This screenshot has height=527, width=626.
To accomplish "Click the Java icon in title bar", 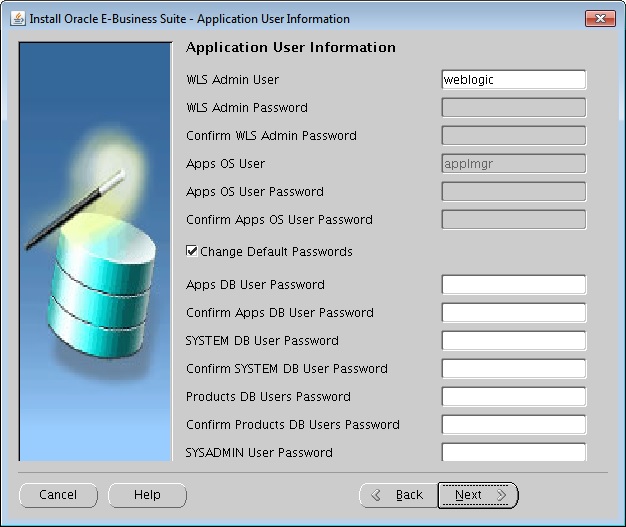I will pyautogui.click(x=18, y=19).
